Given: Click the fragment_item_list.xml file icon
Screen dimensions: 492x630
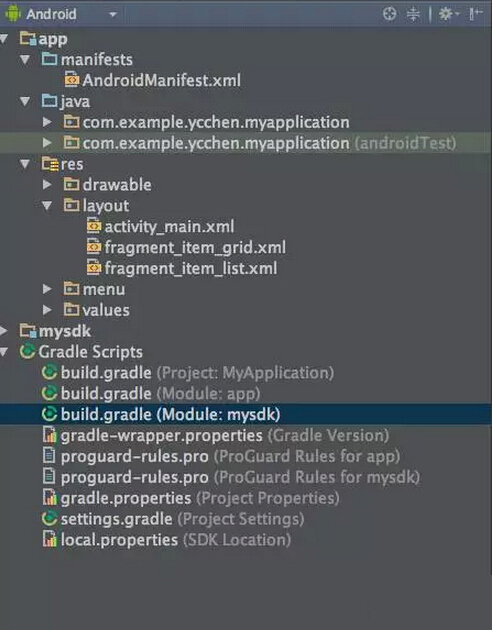Looking at the screenshot, I should 94,268.
